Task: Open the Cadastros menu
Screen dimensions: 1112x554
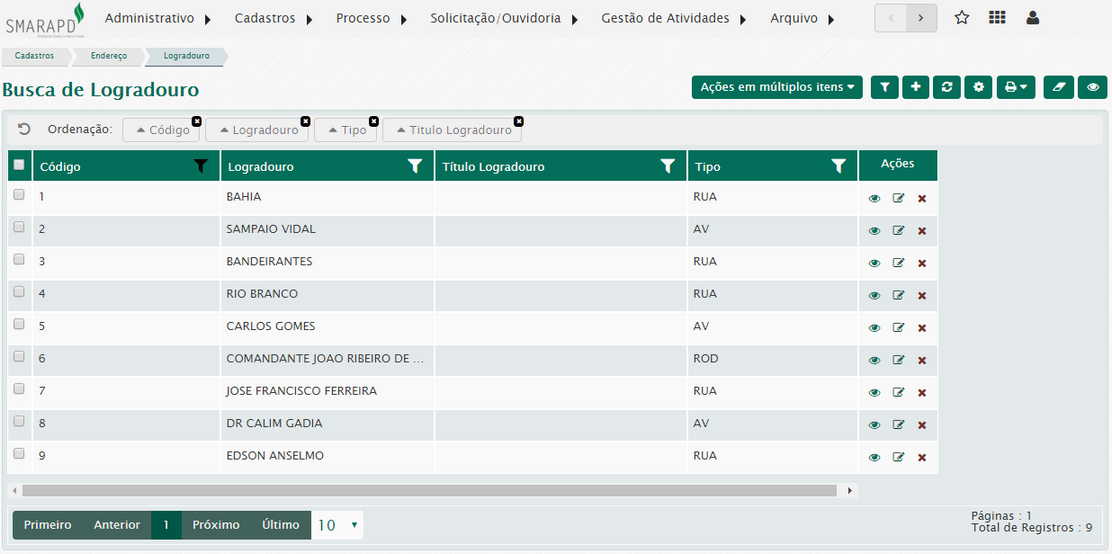Action: pyautogui.click(x=274, y=18)
